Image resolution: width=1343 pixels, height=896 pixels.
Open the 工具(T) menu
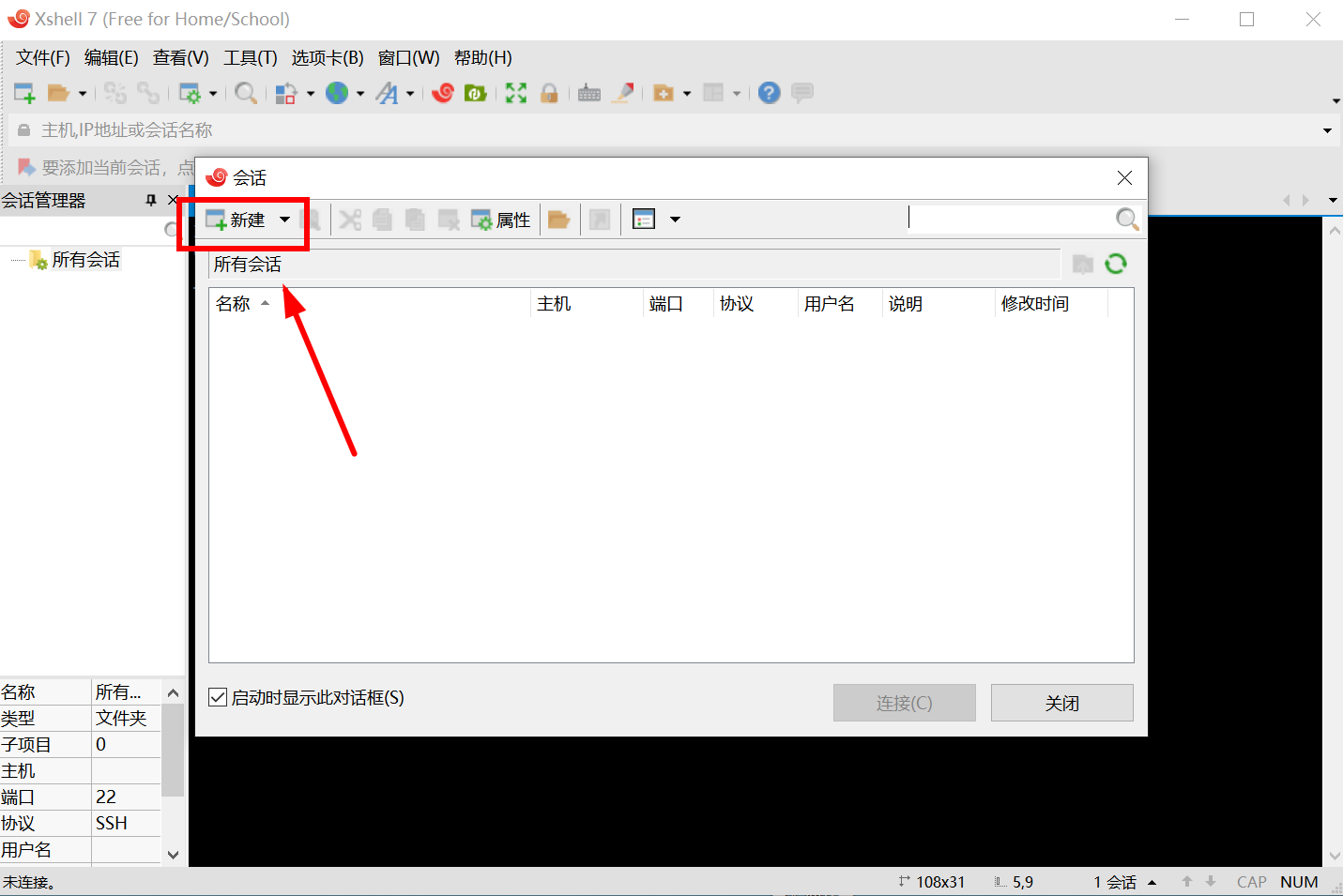click(x=250, y=58)
